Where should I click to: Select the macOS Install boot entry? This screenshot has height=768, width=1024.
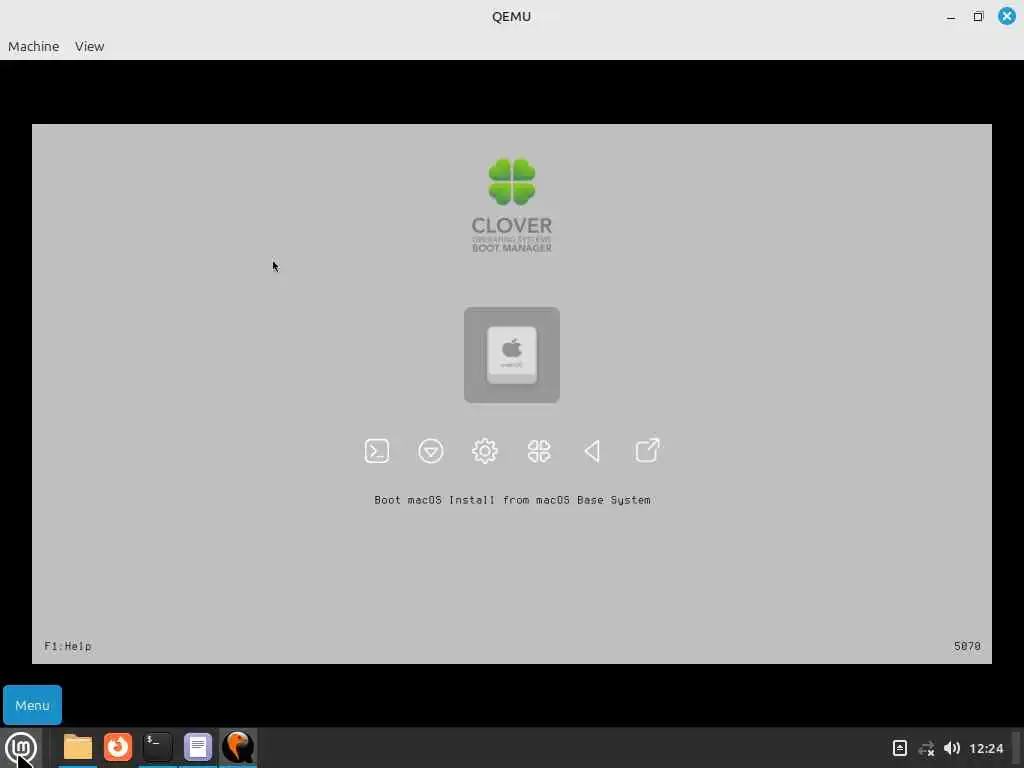pos(511,355)
